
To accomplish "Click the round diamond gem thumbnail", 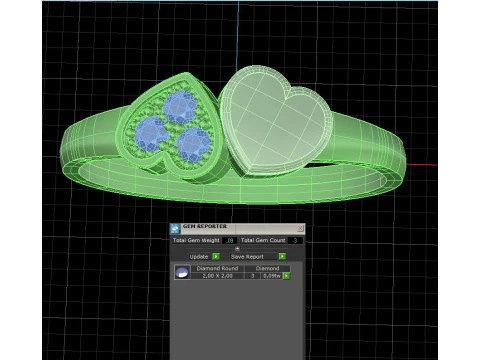I will 182,272.
